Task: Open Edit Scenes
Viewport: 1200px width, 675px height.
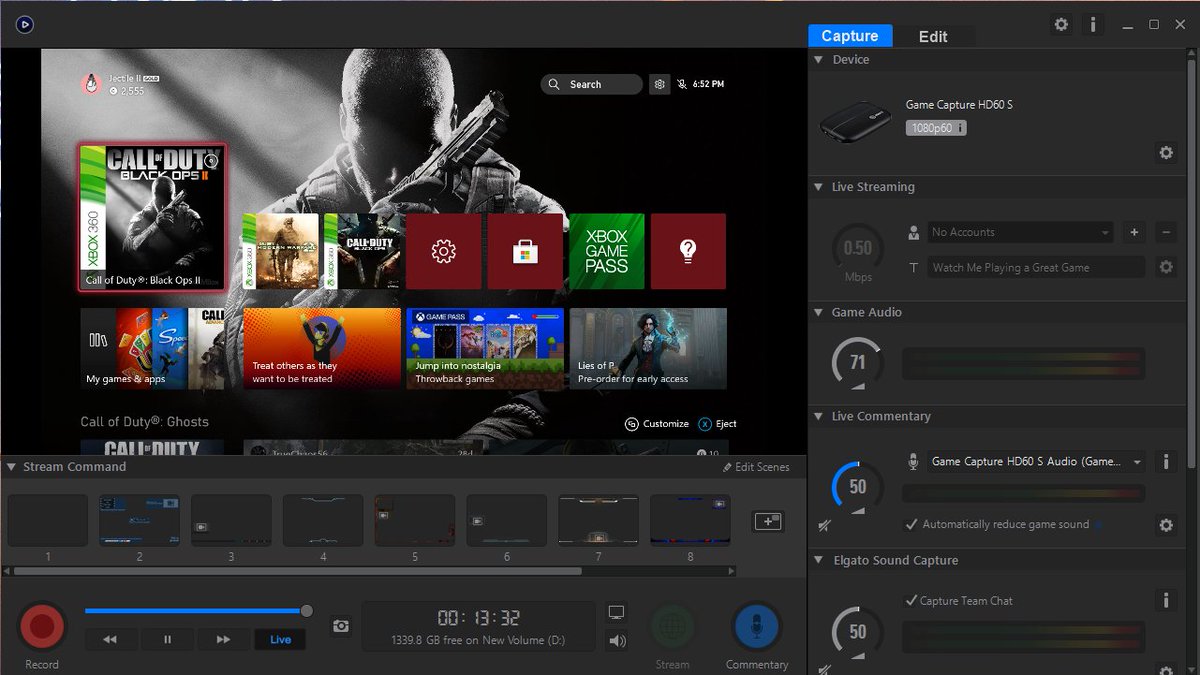Action: 756,467
